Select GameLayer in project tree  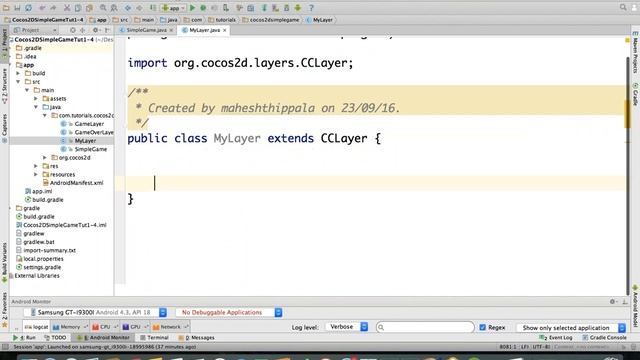[x=89, y=124]
